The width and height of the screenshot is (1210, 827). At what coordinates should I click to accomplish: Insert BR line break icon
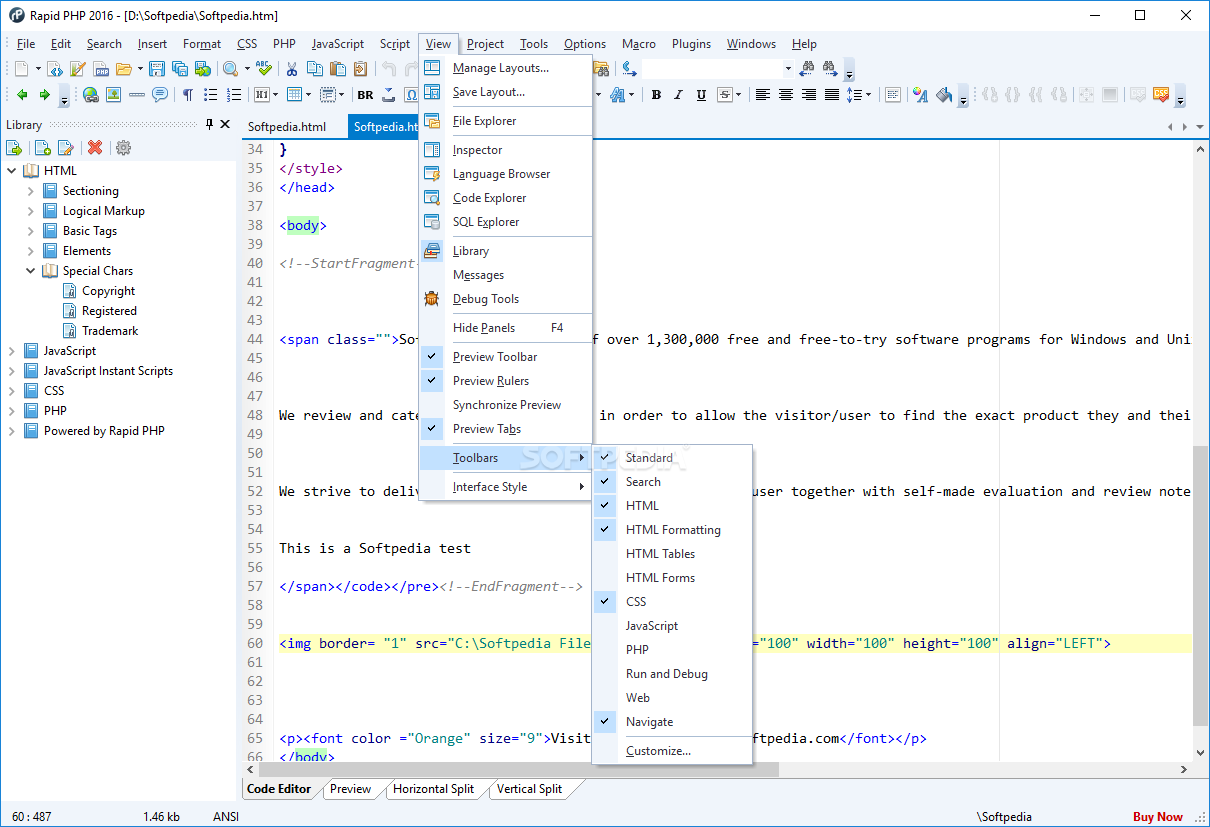(365, 95)
